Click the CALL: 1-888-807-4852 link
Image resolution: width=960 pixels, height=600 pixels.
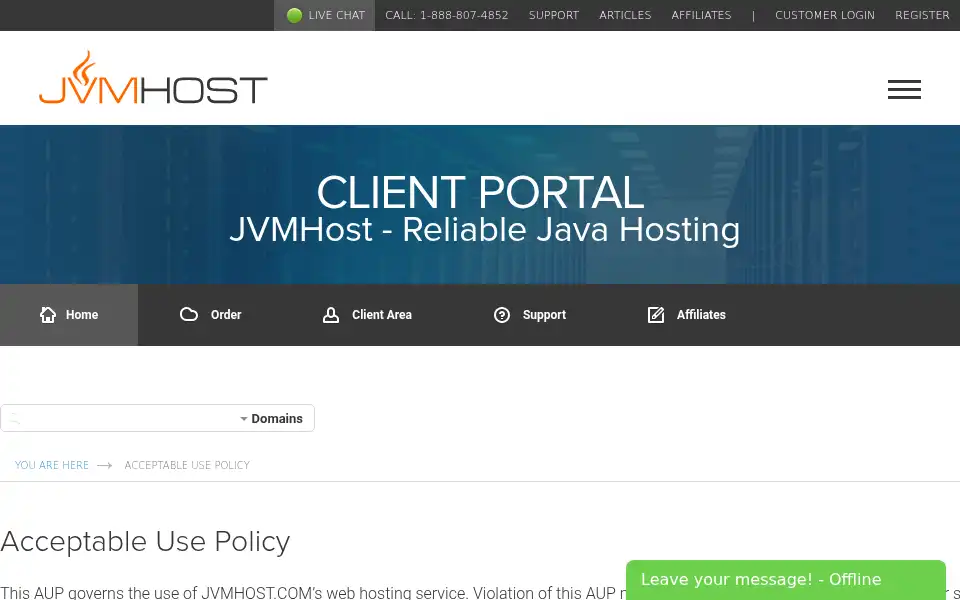tap(446, 15)
